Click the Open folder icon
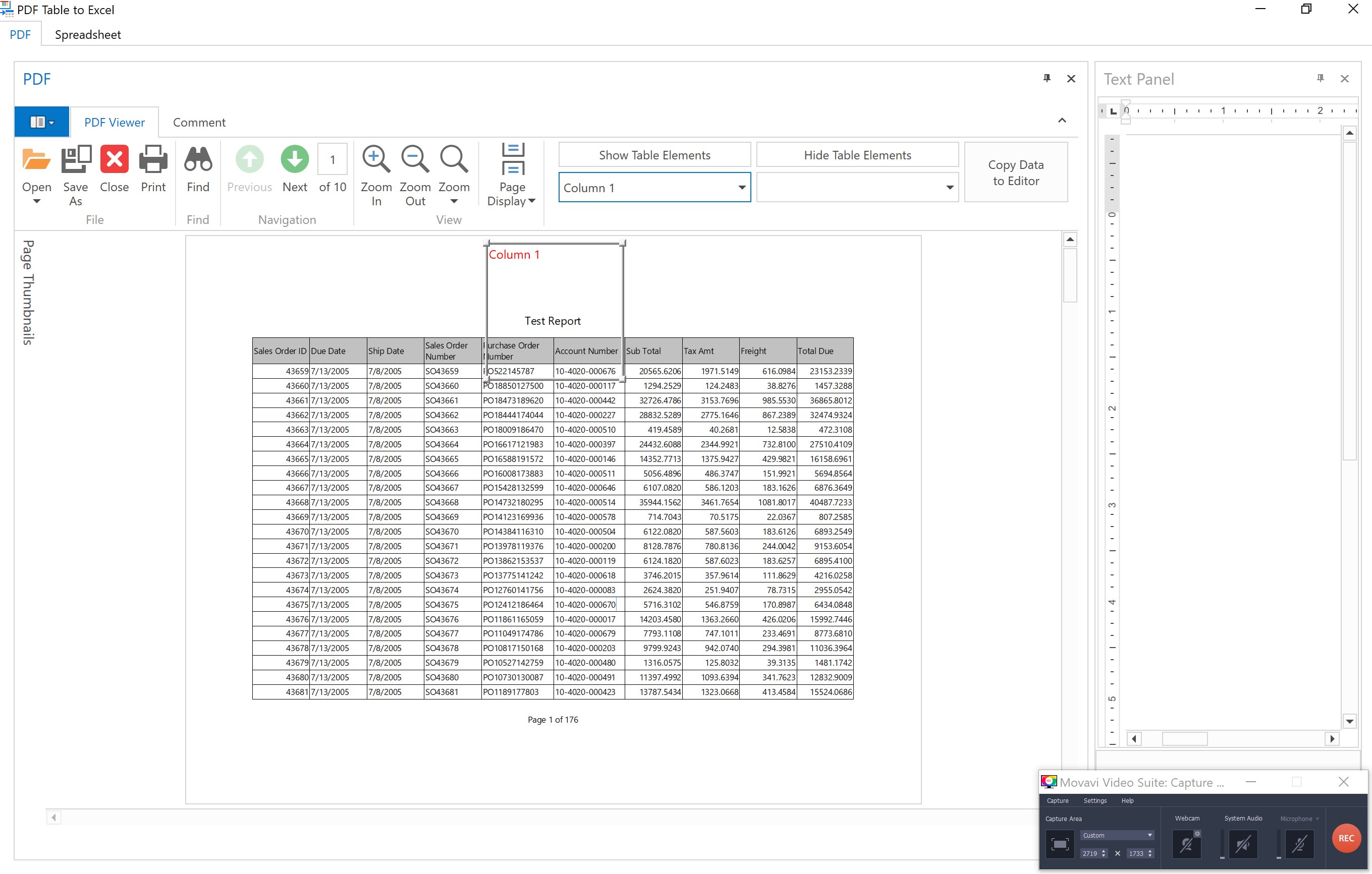 (36, 160)
